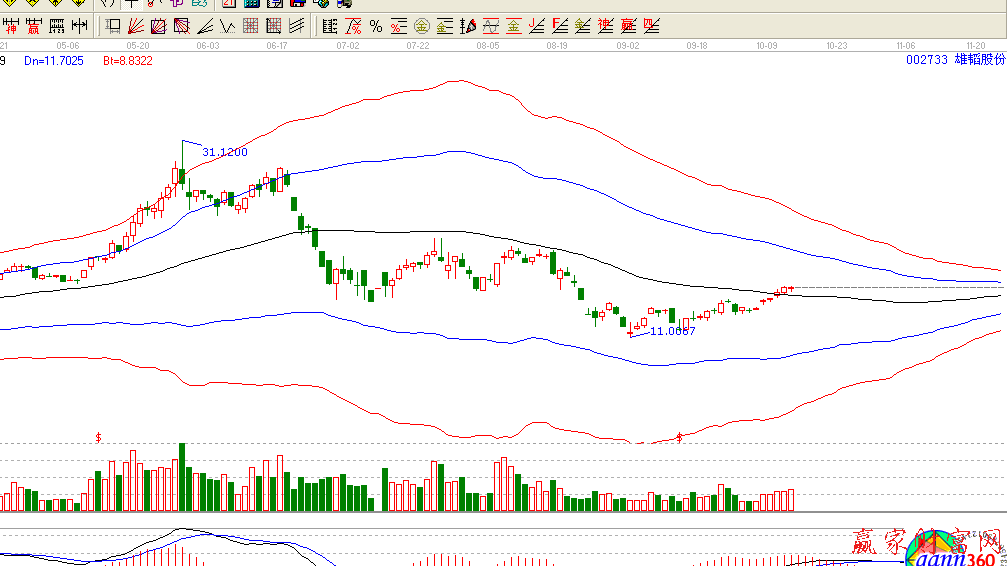The image size is (1007, 566).
Task: Select the red J angle lines icon
Action: click(x=537, y=26)
